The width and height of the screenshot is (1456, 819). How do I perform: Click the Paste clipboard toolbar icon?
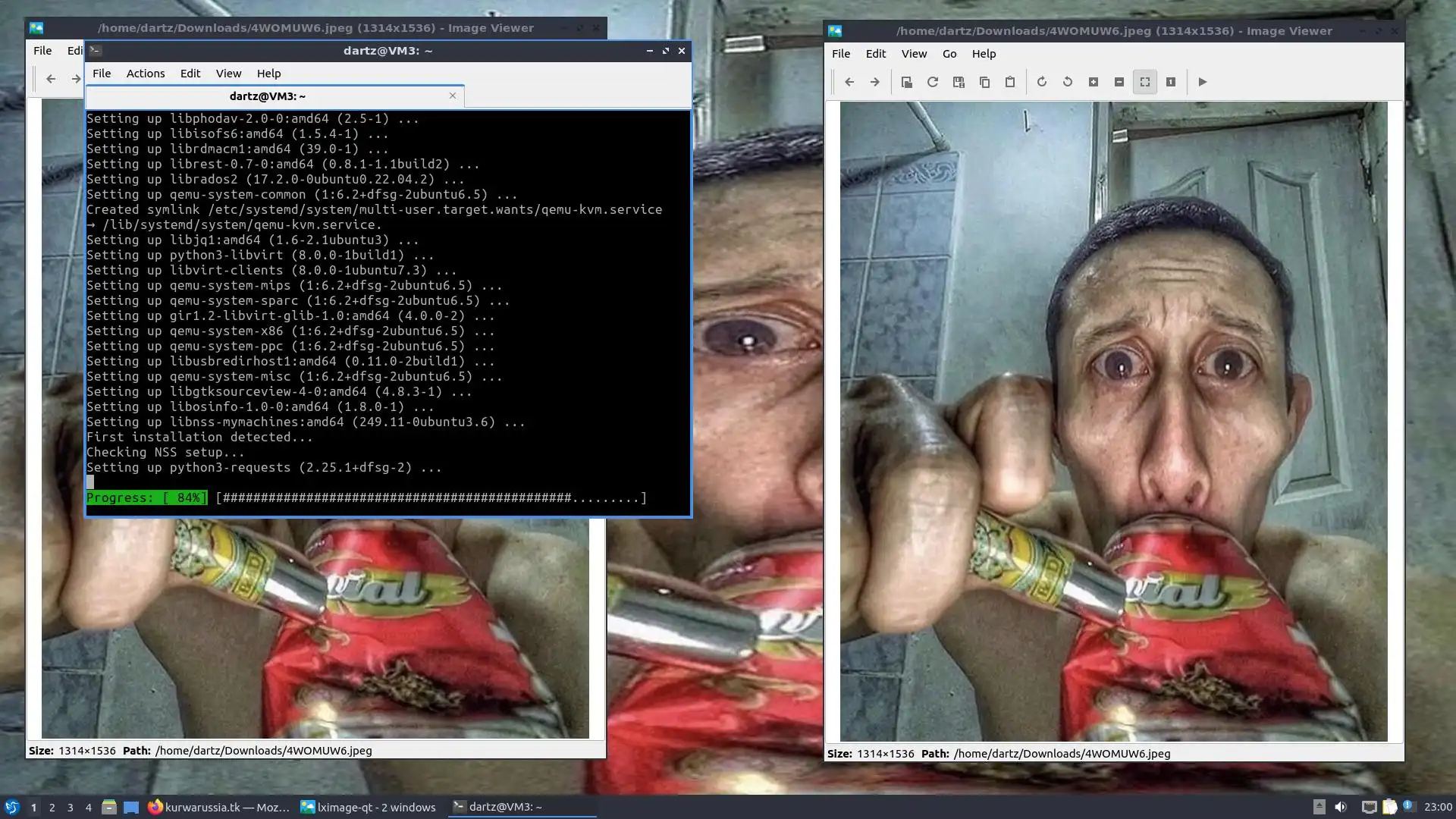(x=1010, y=82)
